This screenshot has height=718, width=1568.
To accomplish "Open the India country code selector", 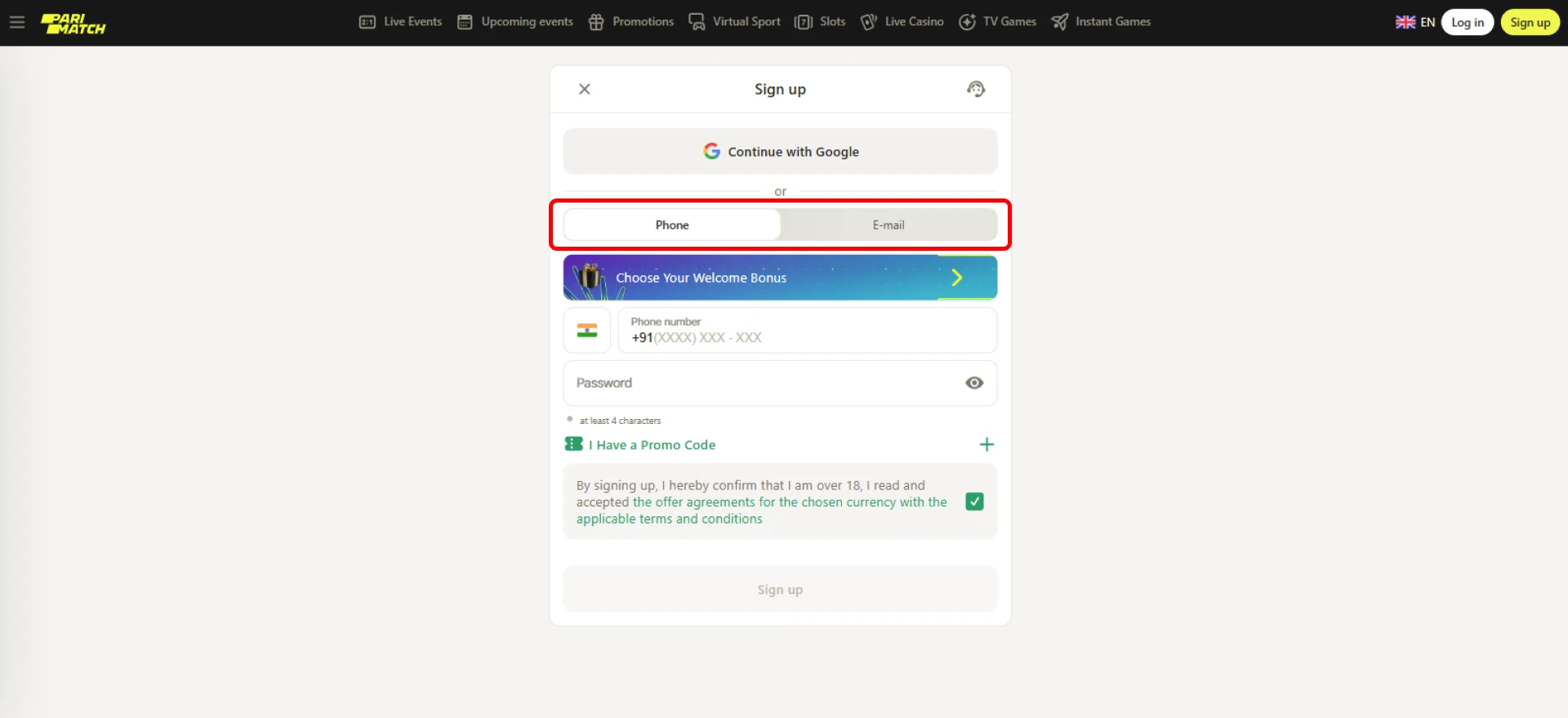I will pyautogui.click(x=587, y=330).
